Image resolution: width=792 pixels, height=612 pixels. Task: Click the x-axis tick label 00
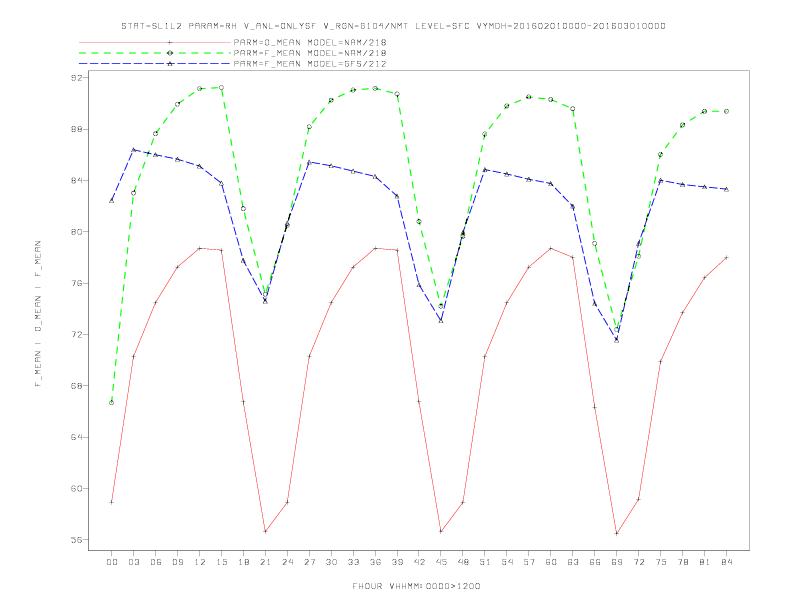point(112,562)
